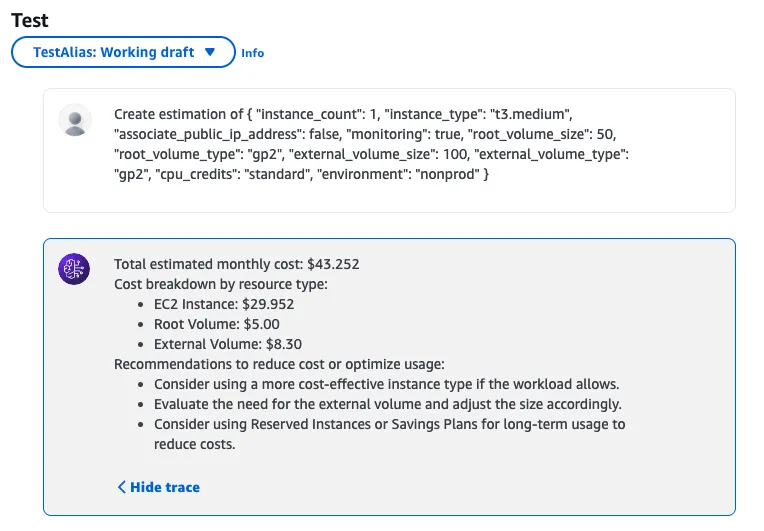
Task: Select the Root Volume: $5.00 bullet
Action: tap(217, 324)
